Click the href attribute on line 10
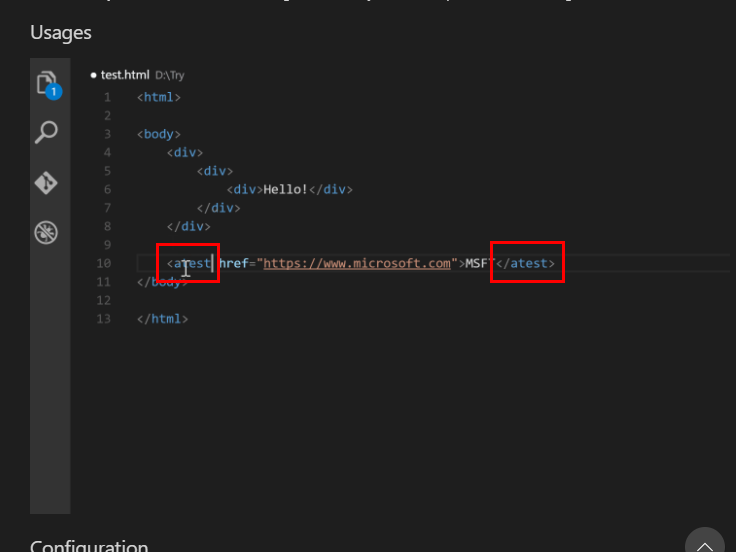The width and height of the screenshot is (736, 552). point(233,263)
